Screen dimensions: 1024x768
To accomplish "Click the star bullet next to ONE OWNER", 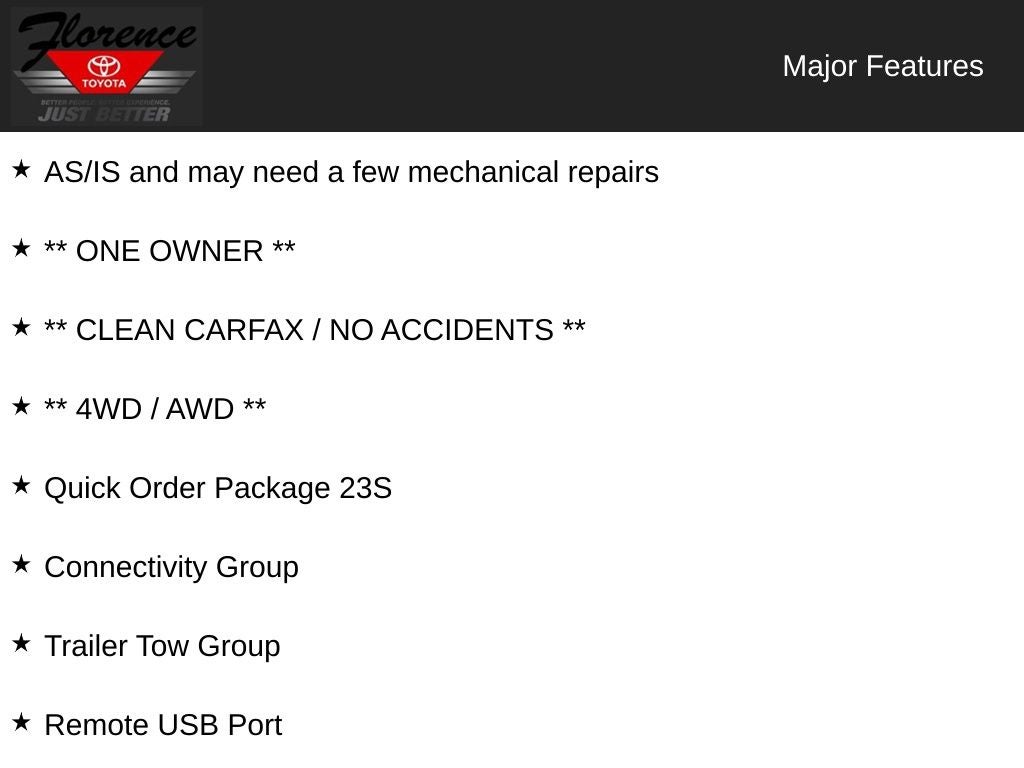I will 21,249.
